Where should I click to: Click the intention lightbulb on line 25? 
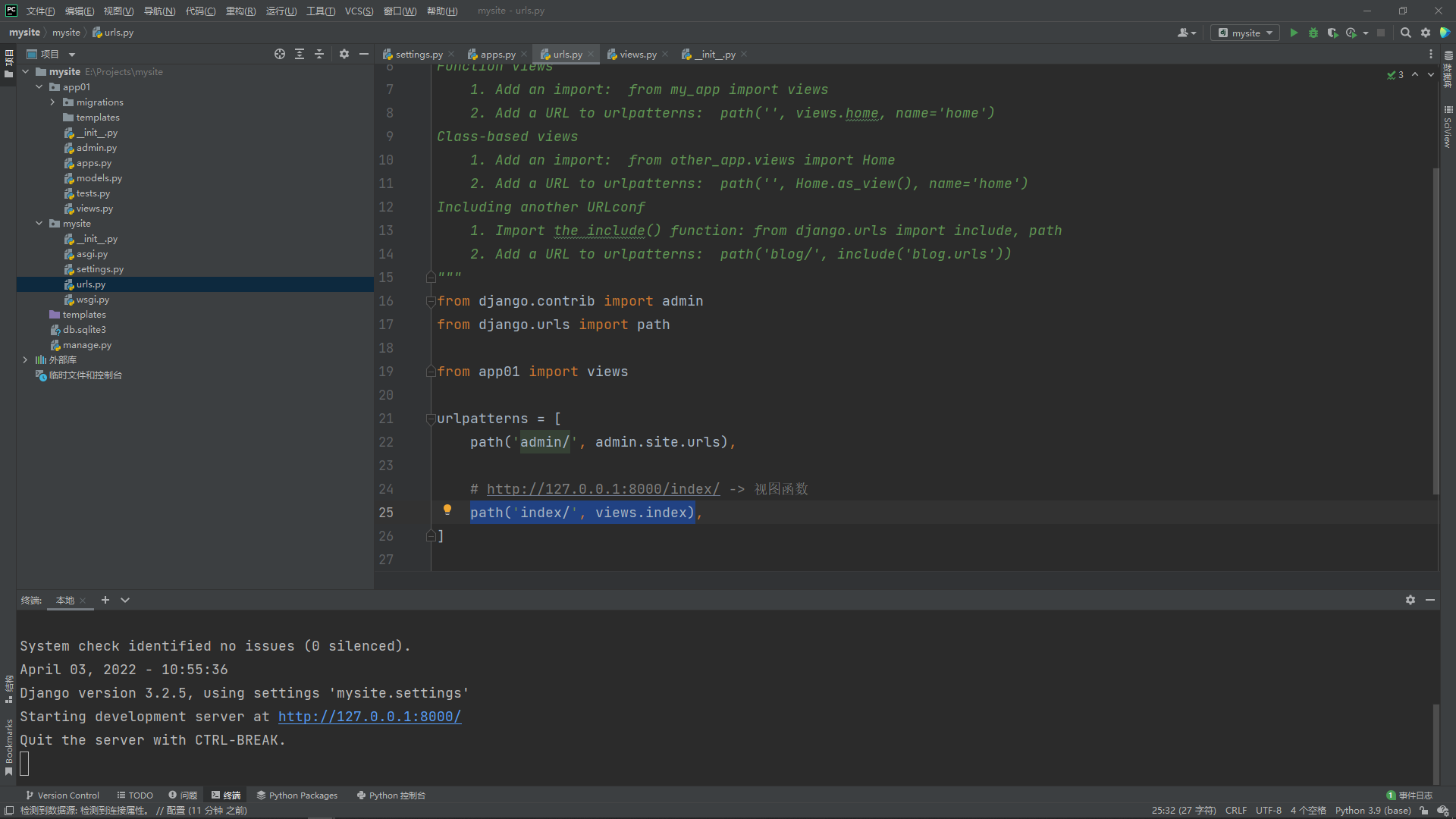coord(447,510)
